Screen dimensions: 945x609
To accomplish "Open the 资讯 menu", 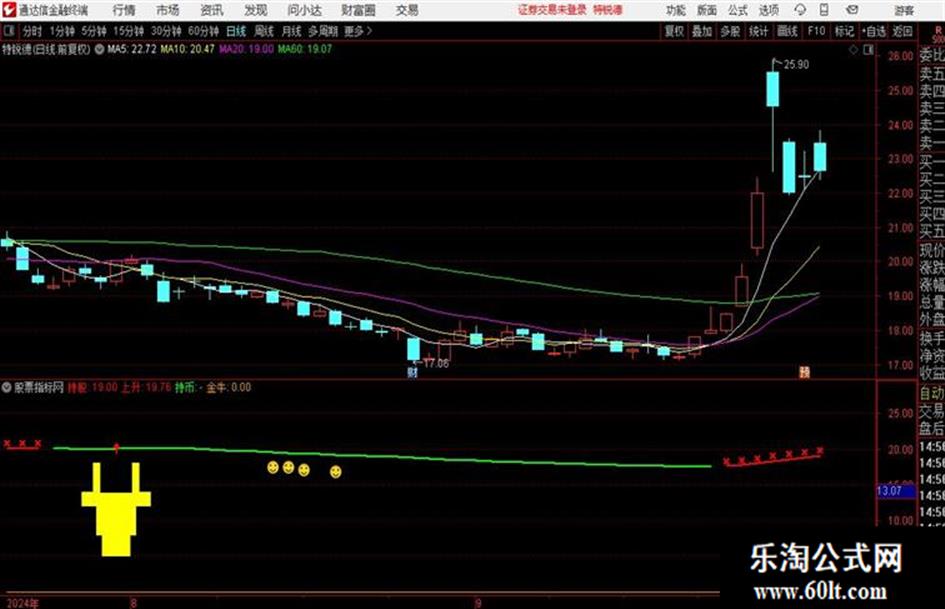I will point(212,10).
